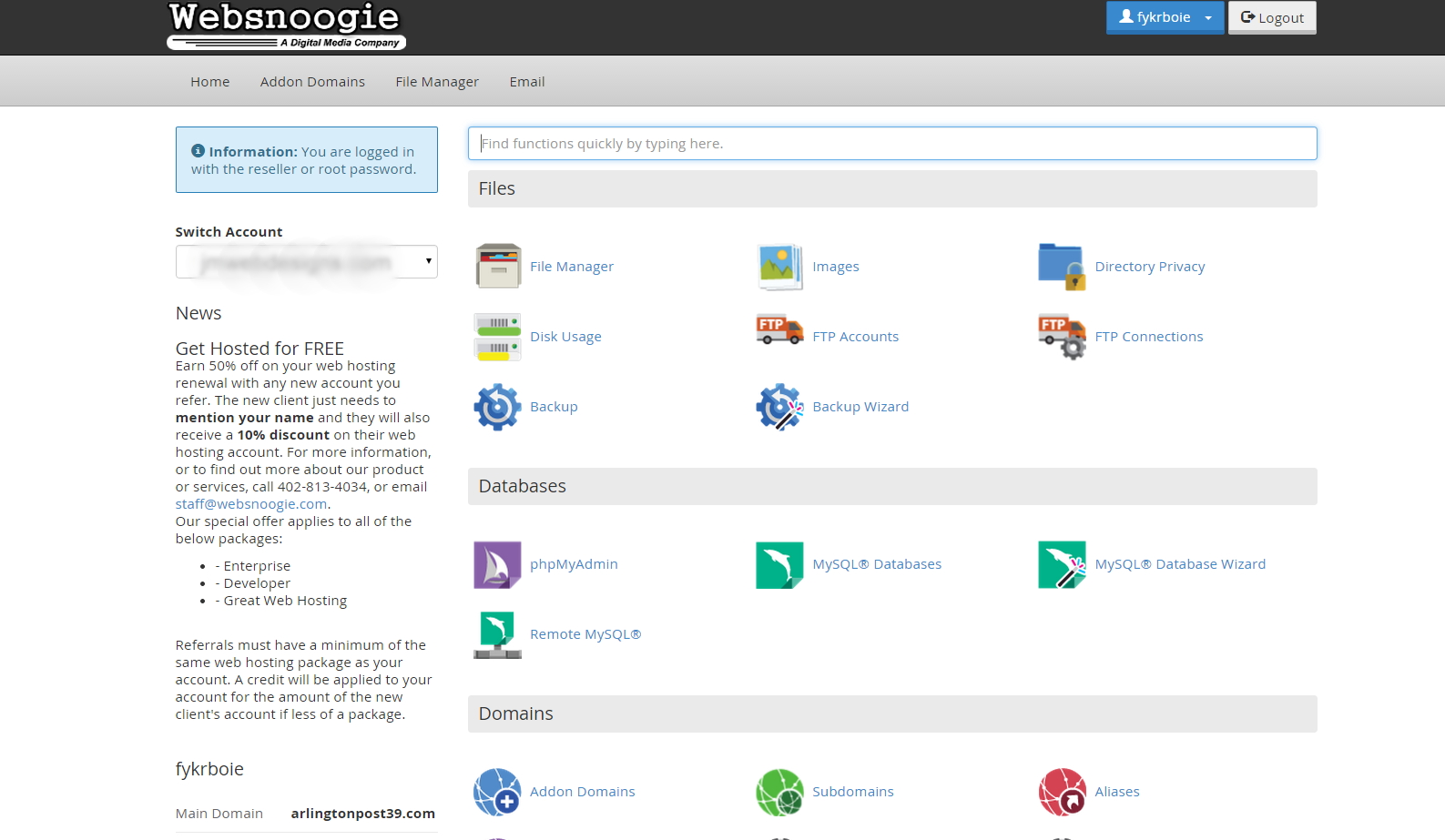Open the fykrboie user dropdown menu
Screen dimensions: 1445x840
pos(1164,17)
